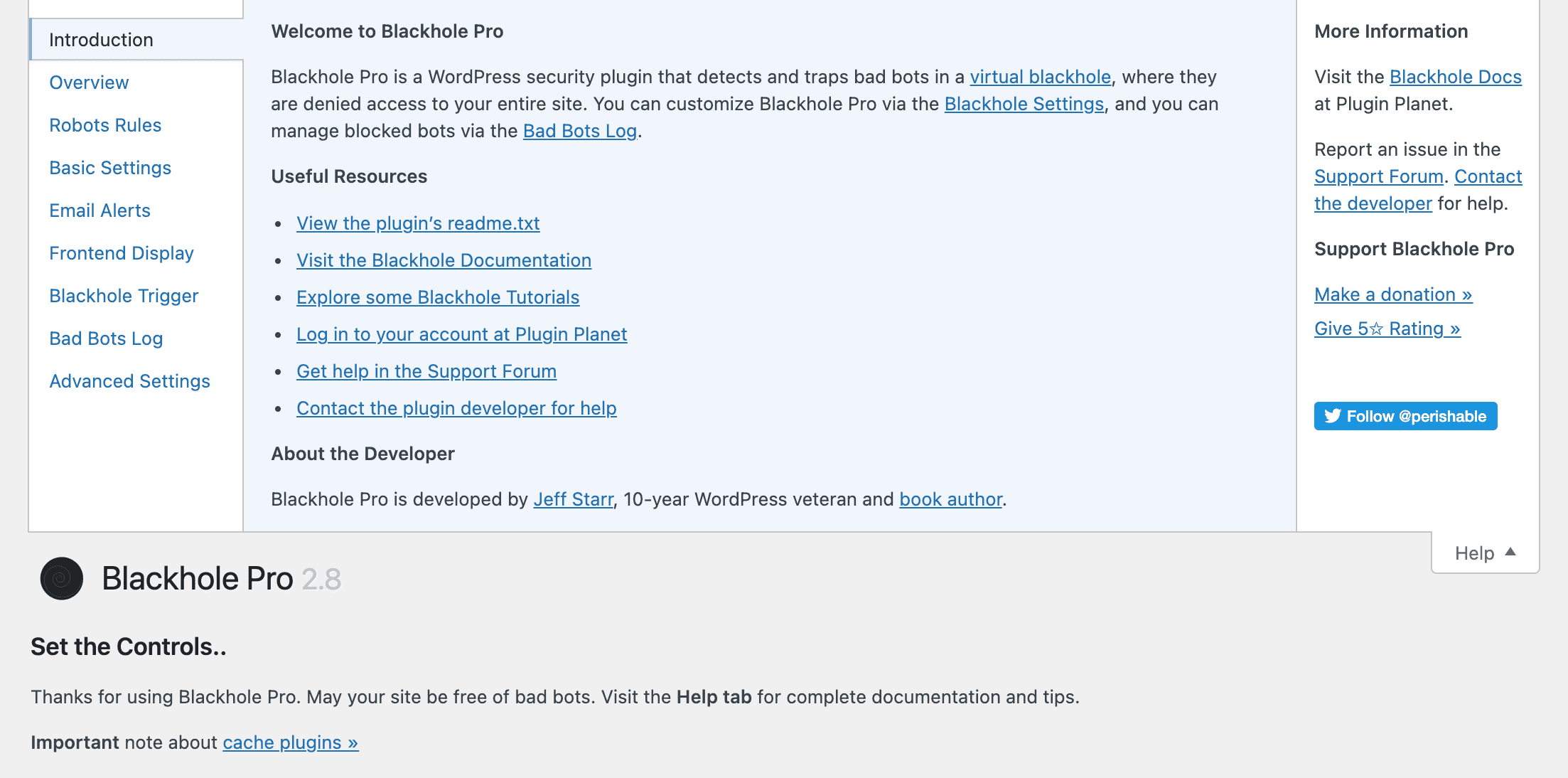
Task: Click the Bad Bots Log sidebar icon
Action: (x=107, y=339)
